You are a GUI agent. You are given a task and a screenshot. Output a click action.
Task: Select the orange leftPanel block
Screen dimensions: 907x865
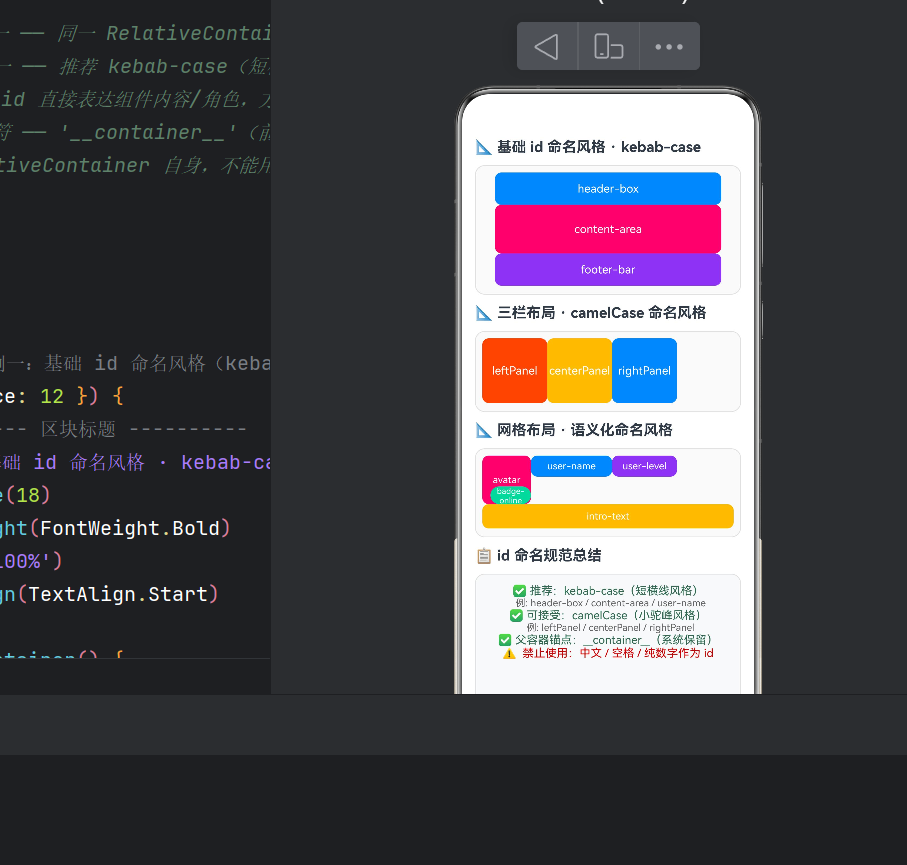(514, 370)
